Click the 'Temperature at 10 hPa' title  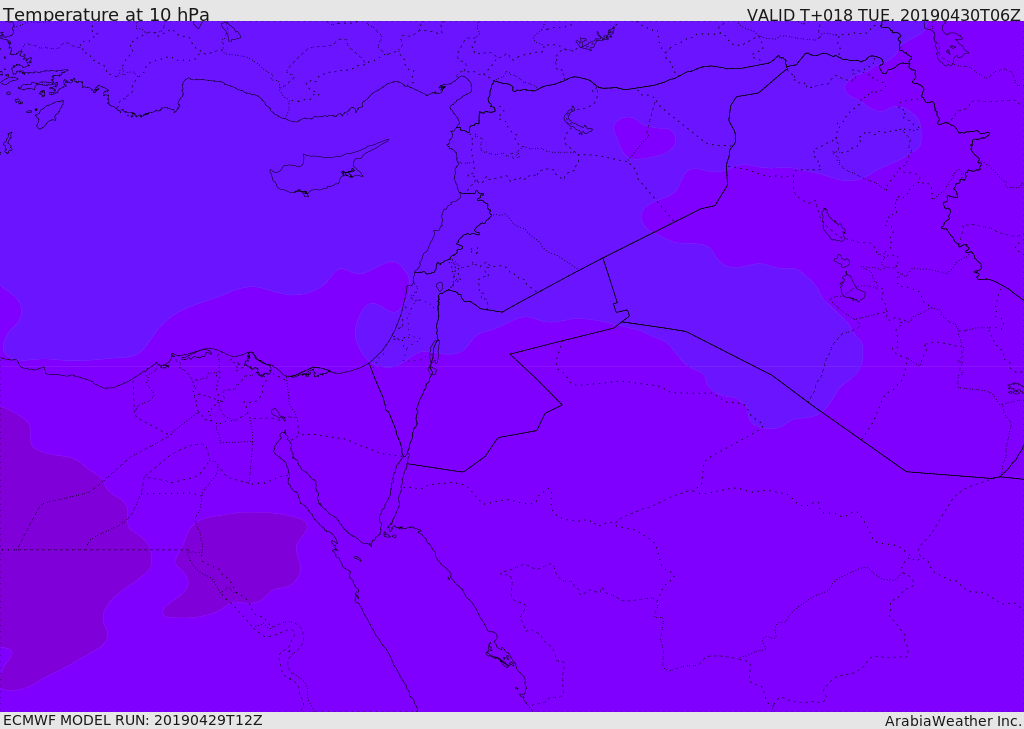106,14
